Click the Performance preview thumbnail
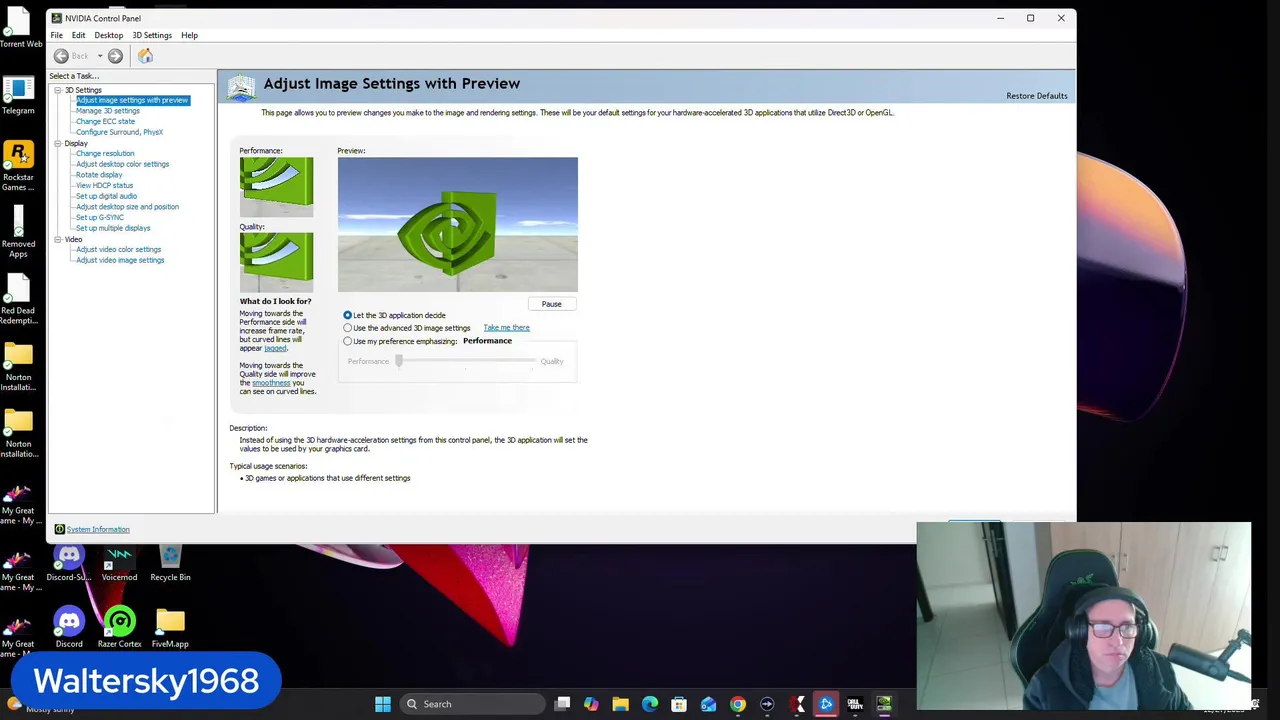This screenshot has height=720, width=1280. click(276, 187)
